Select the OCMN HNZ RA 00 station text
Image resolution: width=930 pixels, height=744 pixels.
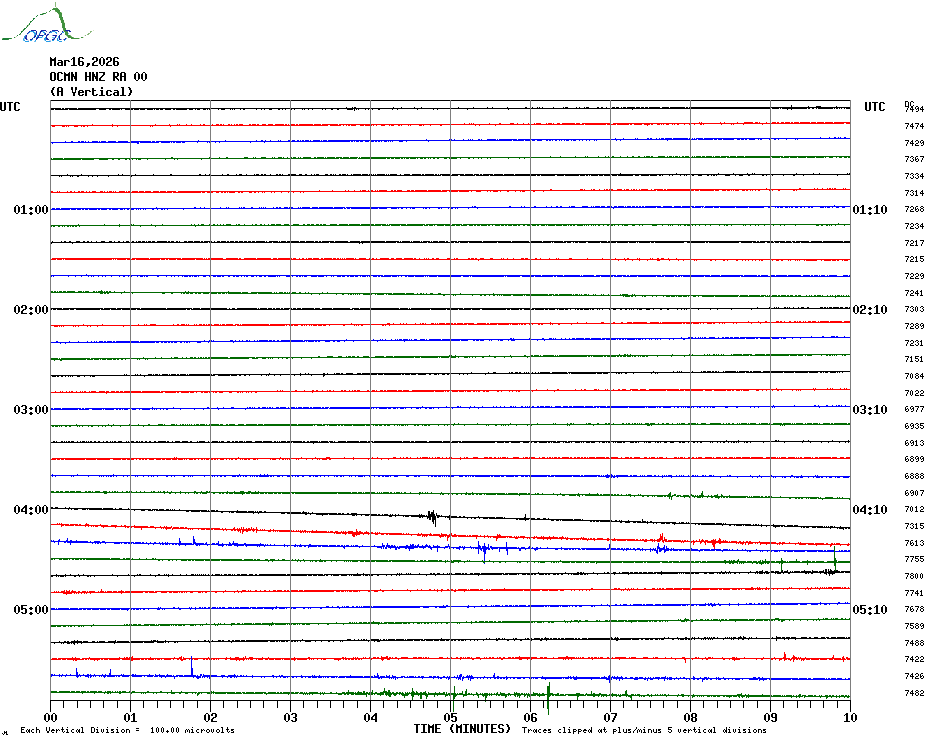tap(98, 77)
